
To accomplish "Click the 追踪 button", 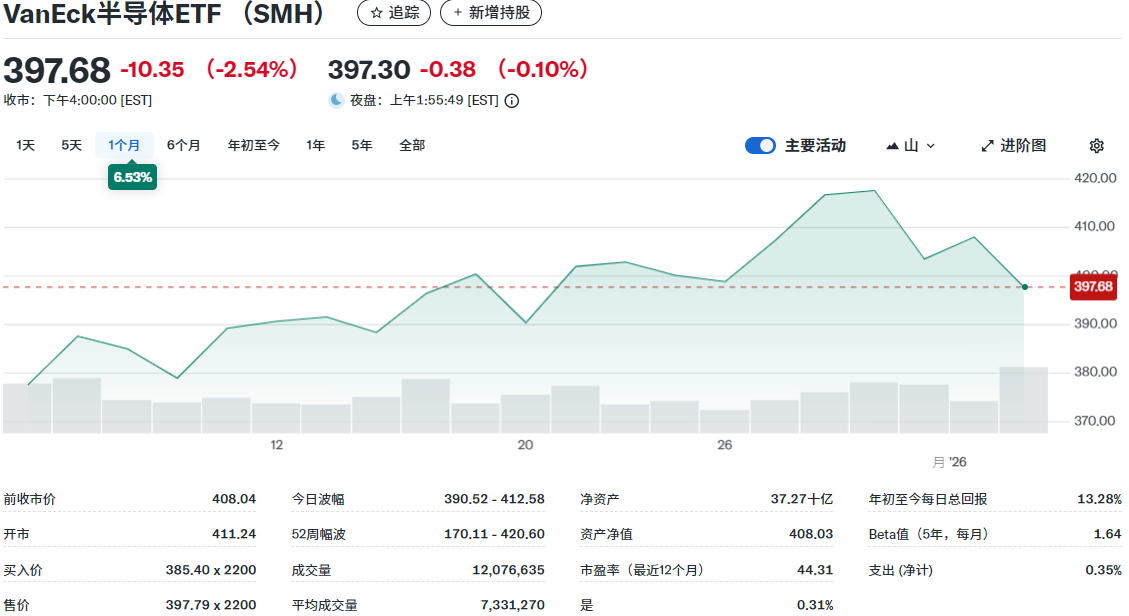I will click(394, 13).
